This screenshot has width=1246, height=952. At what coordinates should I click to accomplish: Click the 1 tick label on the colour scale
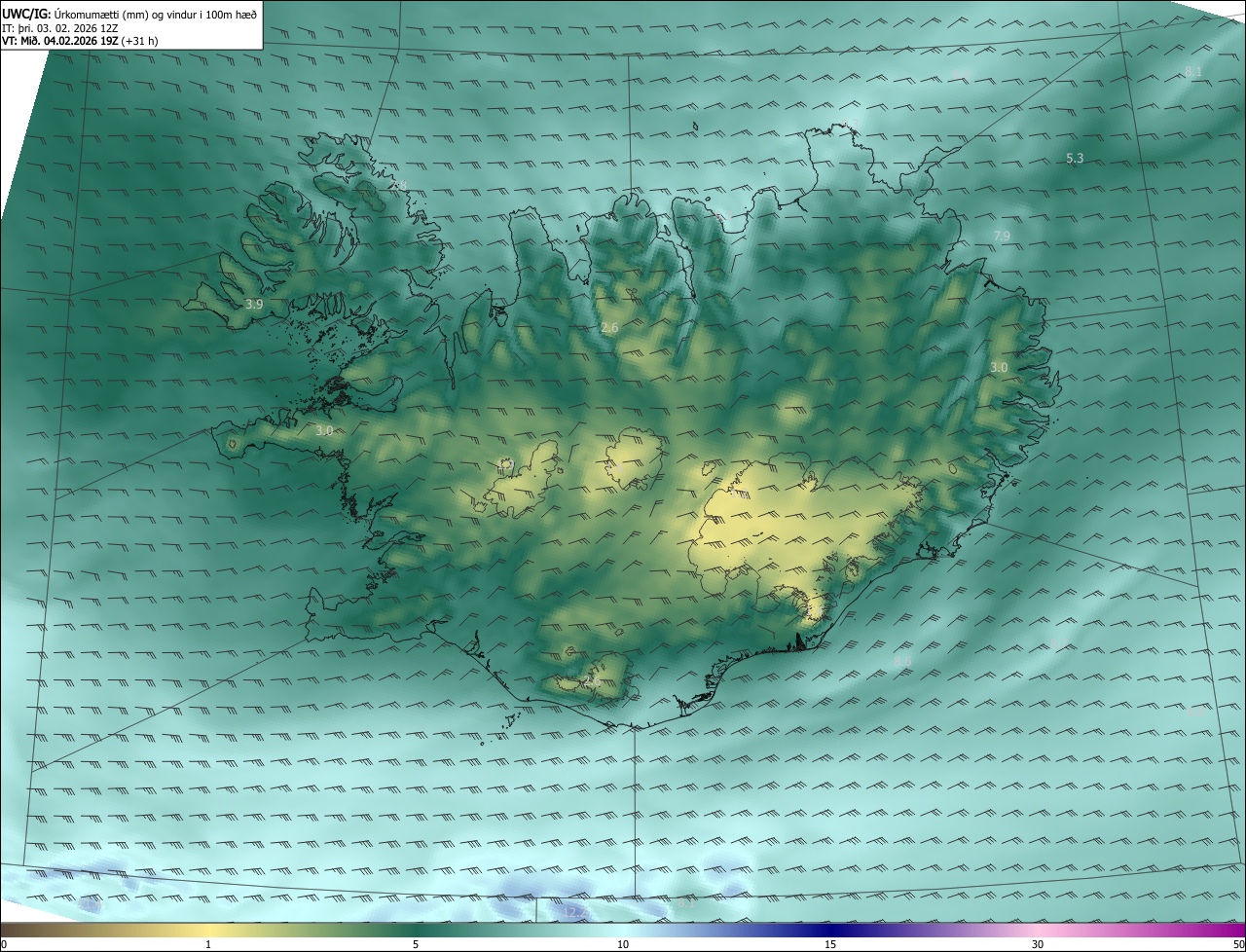208,944
